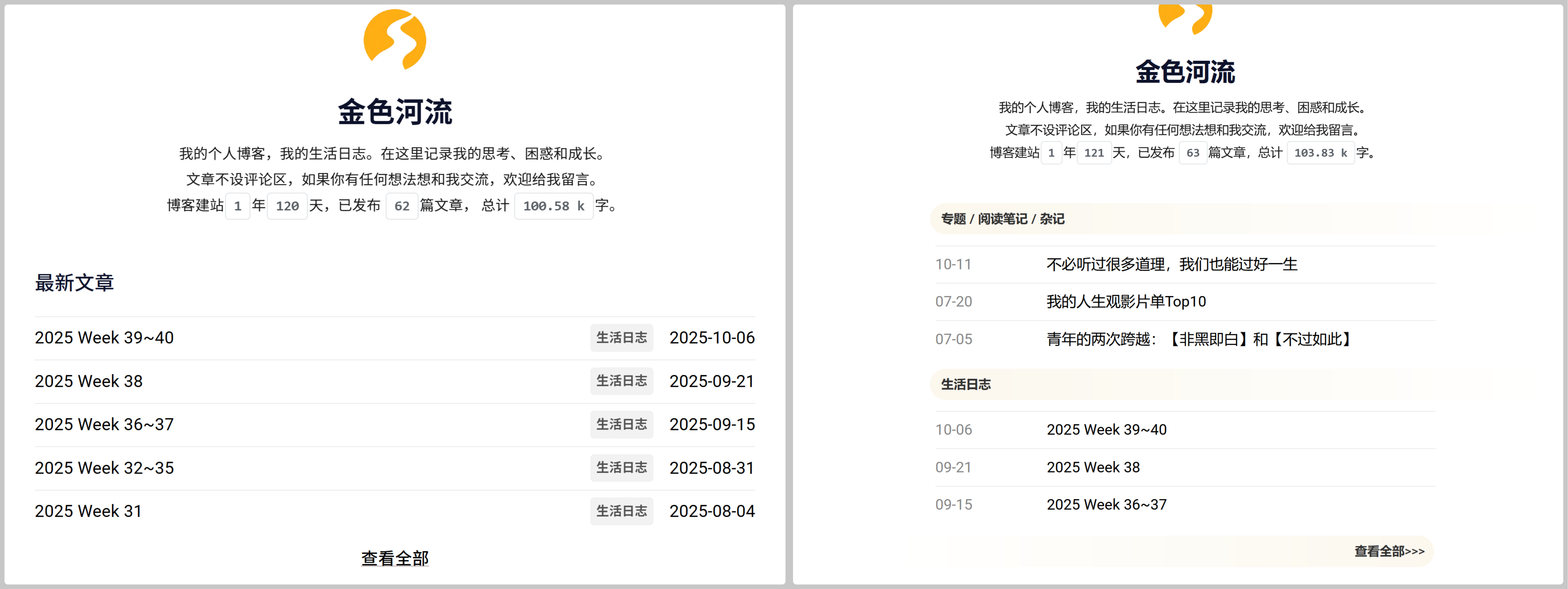Click the "120" days badge on the left page
This screenshot has height=589, width=1568.
pos(287,206)
